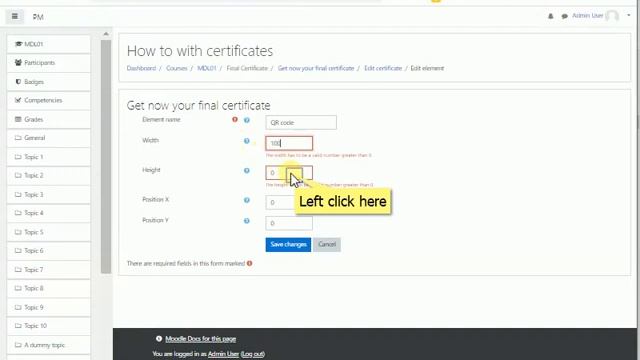Click the Courses breadcrumb link
The height and width of the screenshot is (360, 640).
point(176,68)
